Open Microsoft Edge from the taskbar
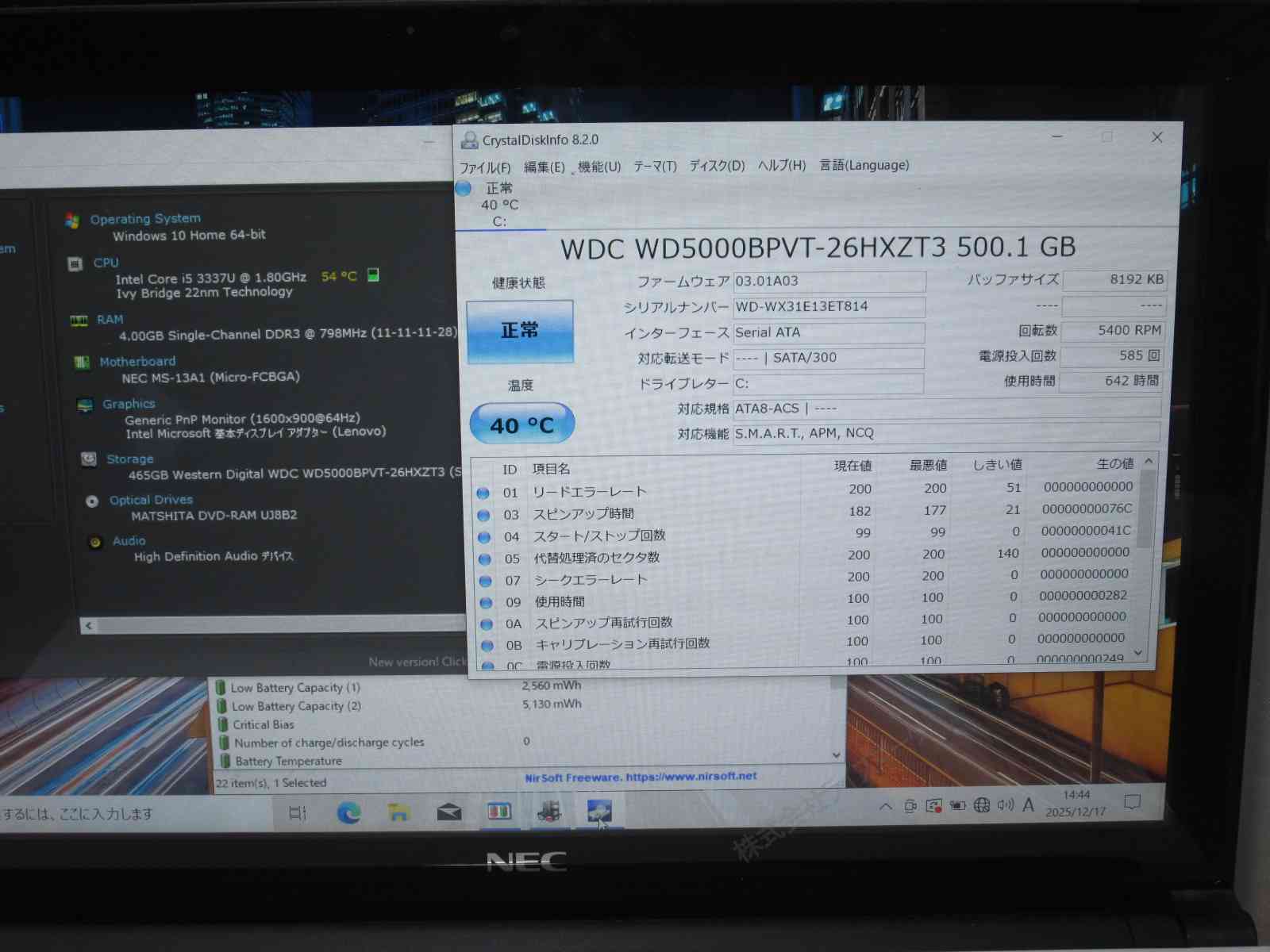 pyautogui.click(x=348, y=812)
